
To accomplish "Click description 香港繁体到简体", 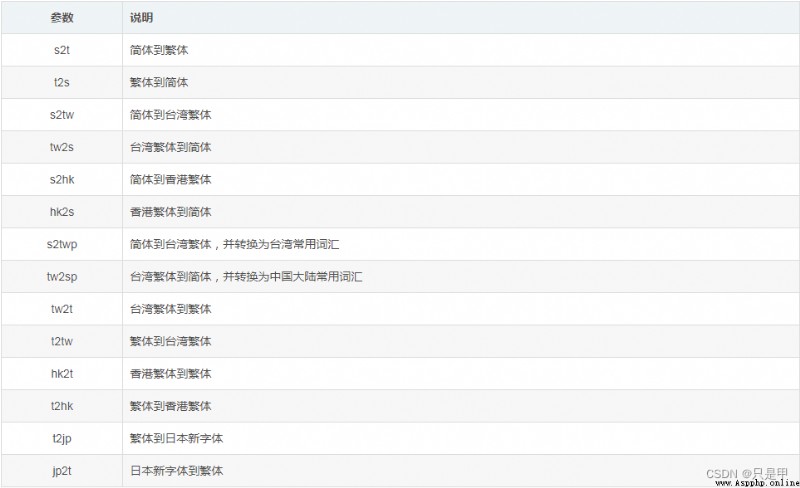I will point(170,212).
